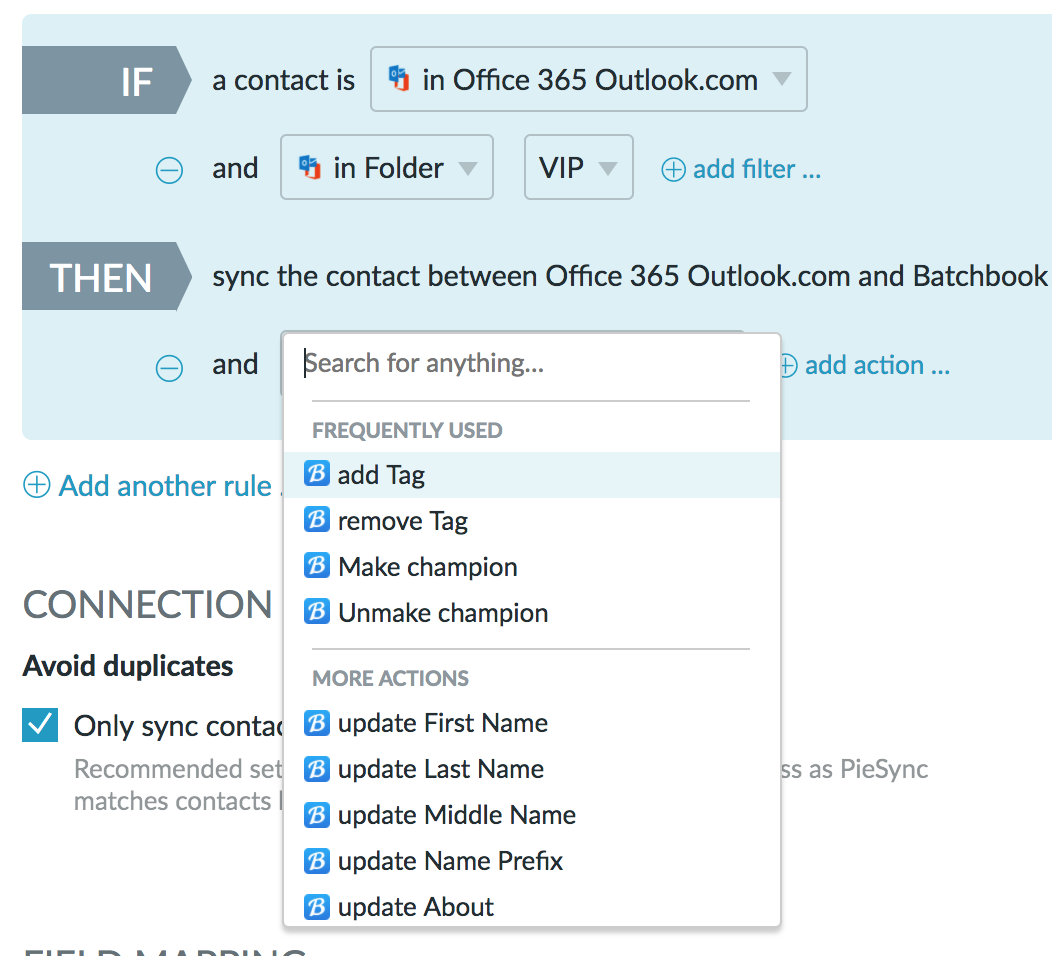This screenshot has height=956, width=1052.
Task: Click the Batchbook icon next to 'update Middle Name'
Action: 317,815
